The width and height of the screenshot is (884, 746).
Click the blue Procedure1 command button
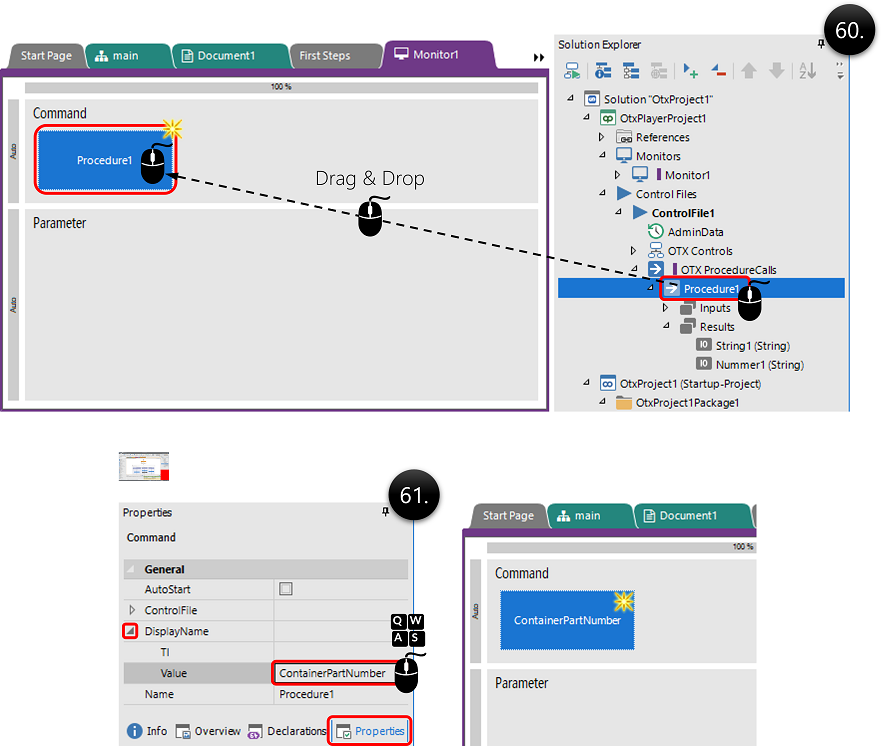pos(105,160)
